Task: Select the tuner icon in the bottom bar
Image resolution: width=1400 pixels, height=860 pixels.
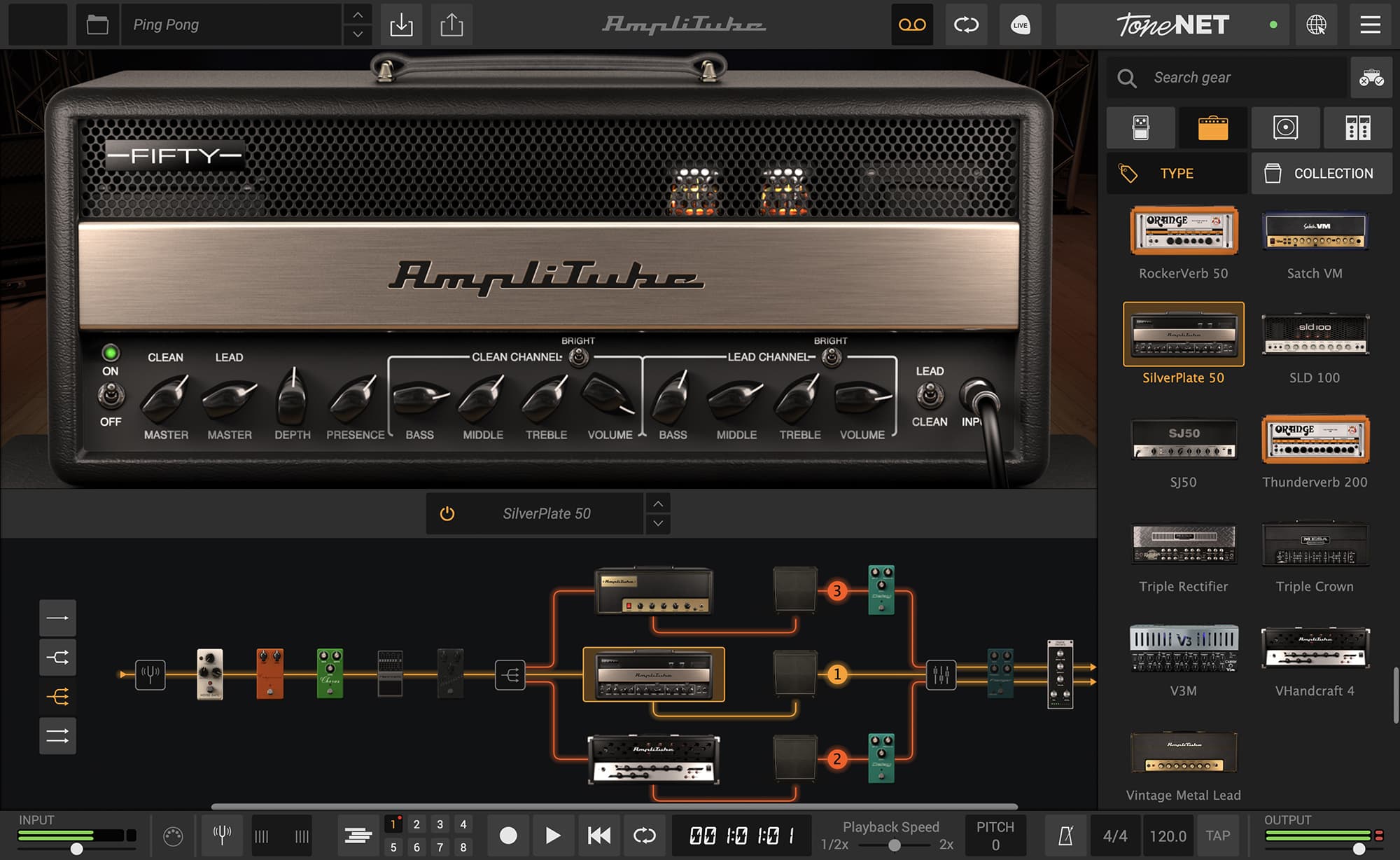Action: click(x=222, y=835)
